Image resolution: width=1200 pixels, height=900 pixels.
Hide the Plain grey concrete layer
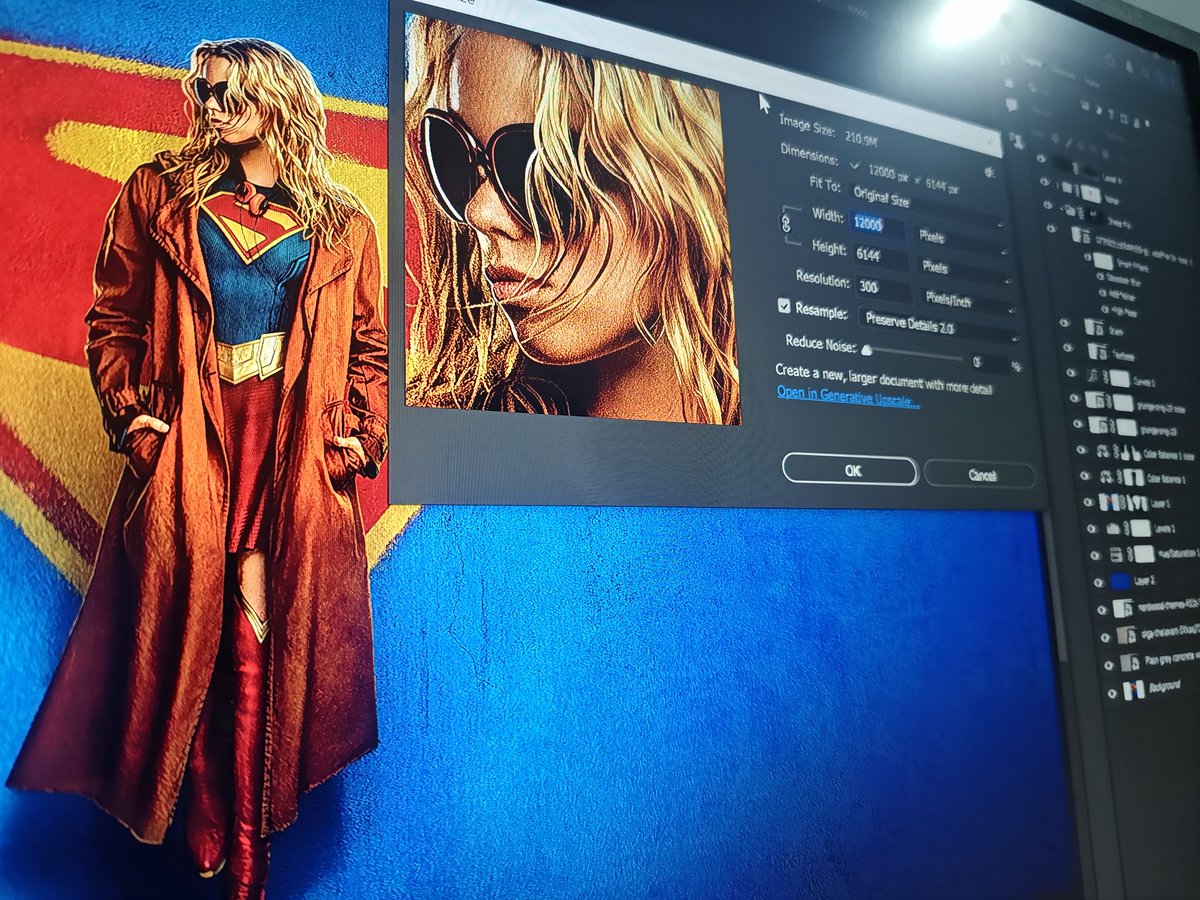point(1109,665)
